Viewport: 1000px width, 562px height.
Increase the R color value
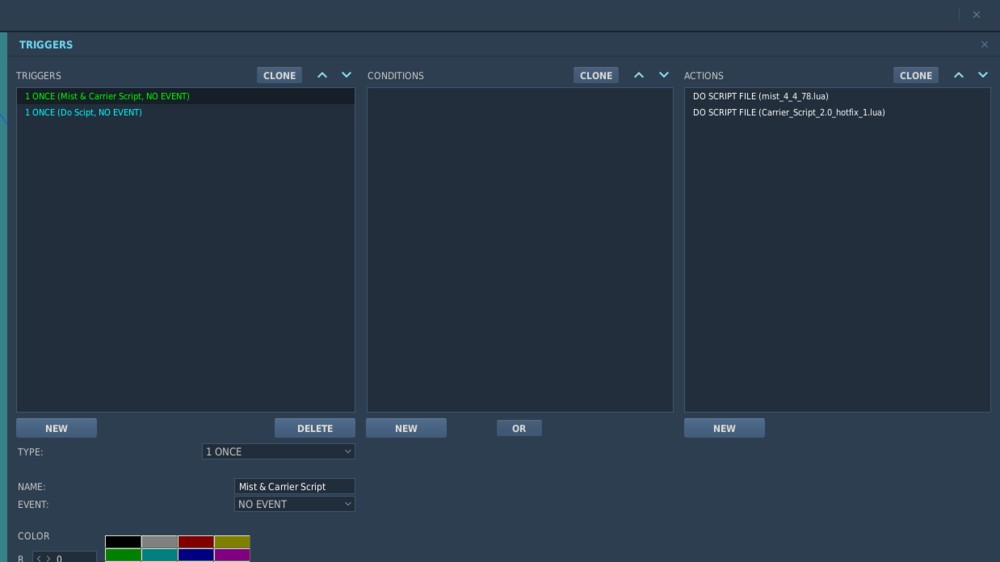(x=48, y=558)
